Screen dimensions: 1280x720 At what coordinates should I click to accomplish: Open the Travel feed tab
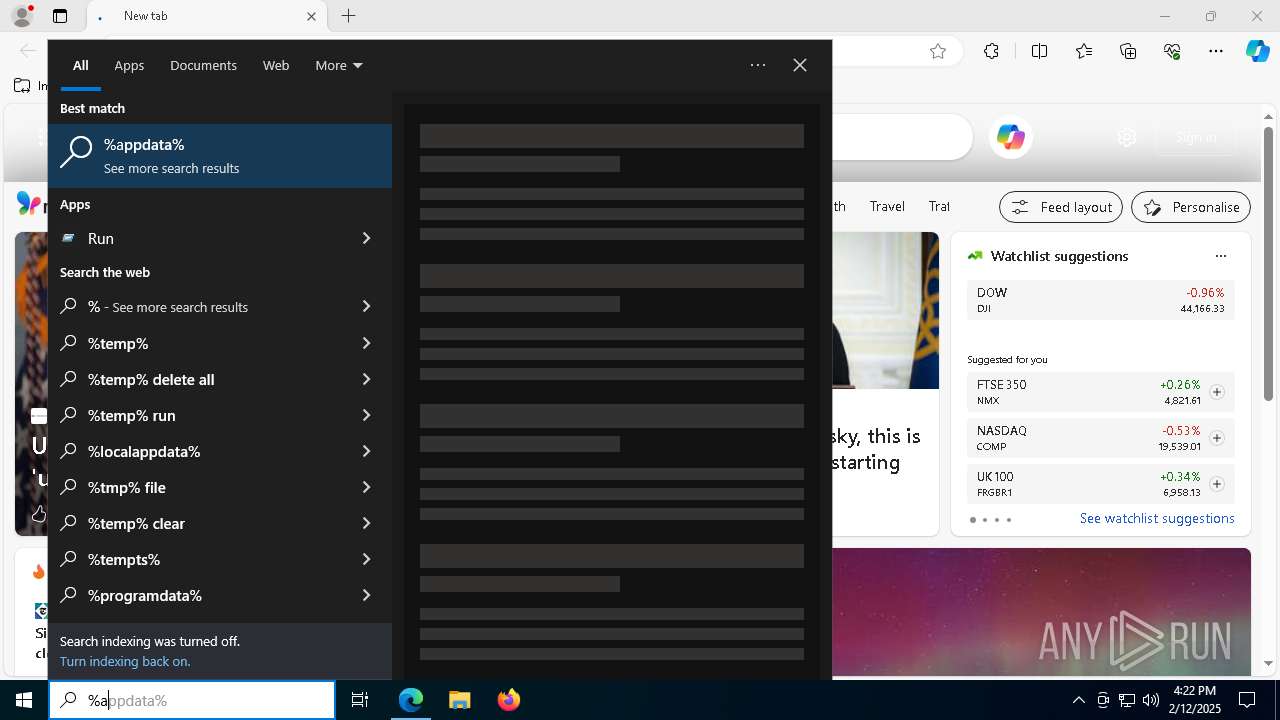tap(887, 206)
